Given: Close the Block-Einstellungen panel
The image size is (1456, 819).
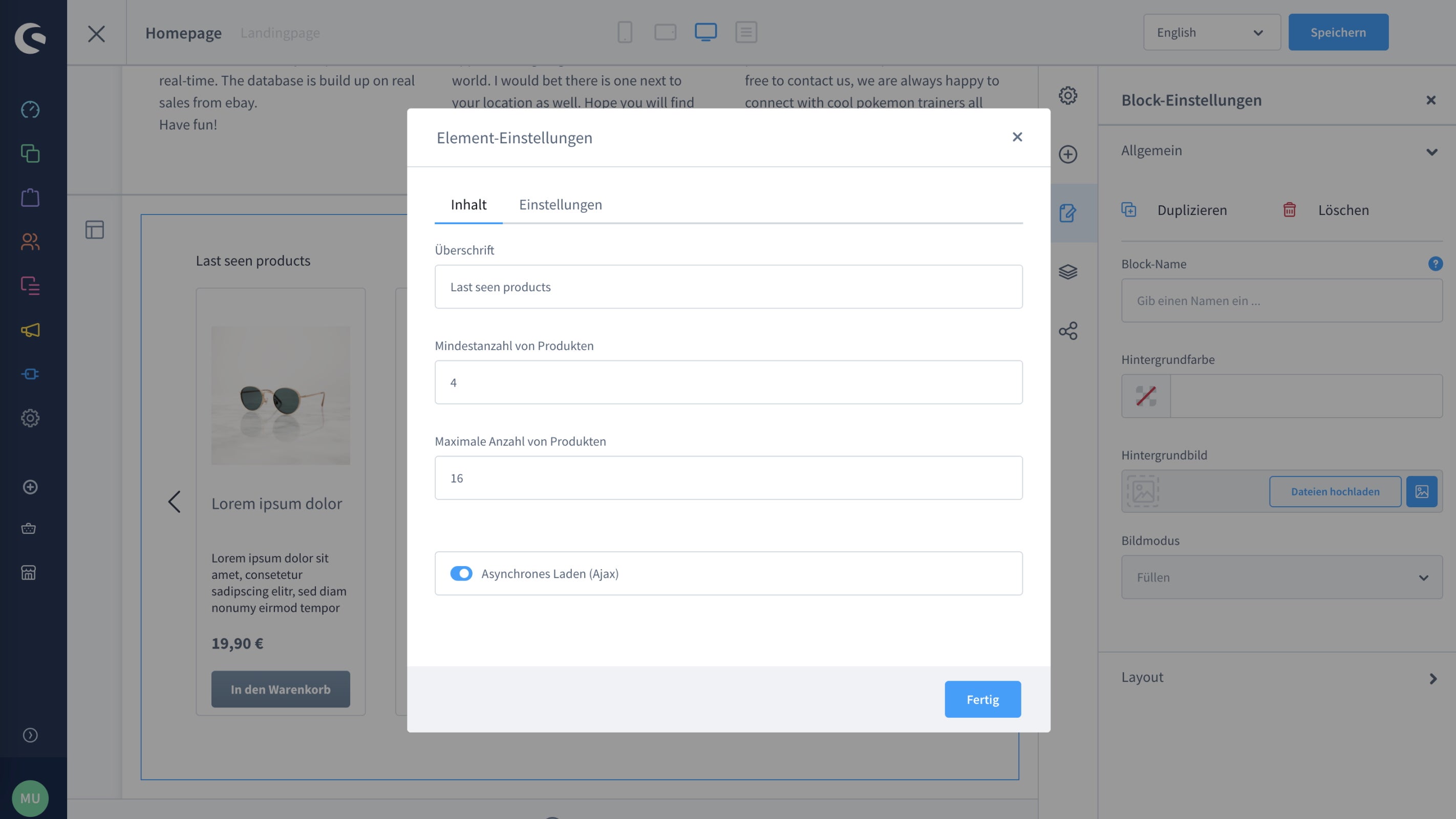Looking at the screenshot, I should pos(1430,100).
